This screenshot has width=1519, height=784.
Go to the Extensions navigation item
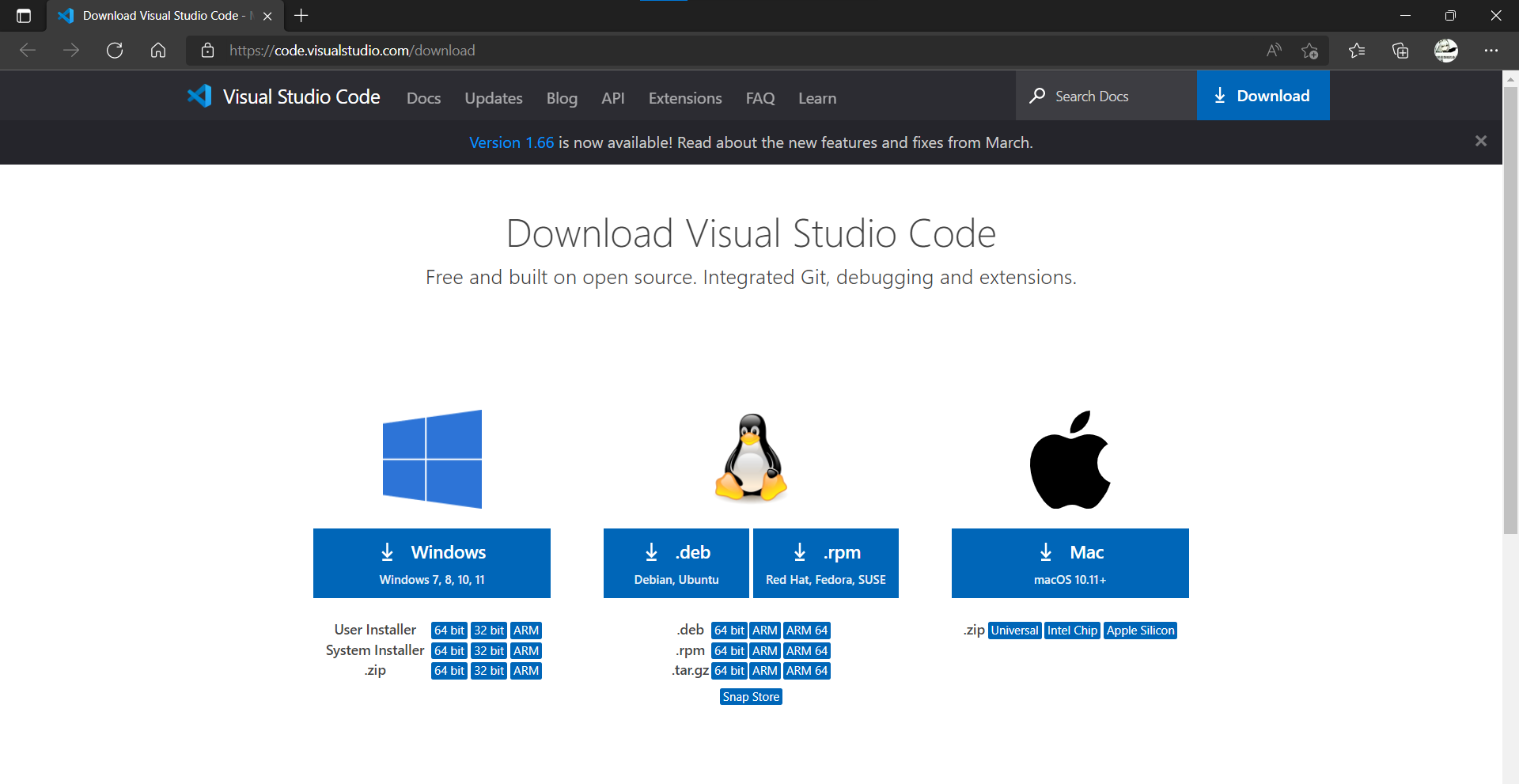pos(684,98)
